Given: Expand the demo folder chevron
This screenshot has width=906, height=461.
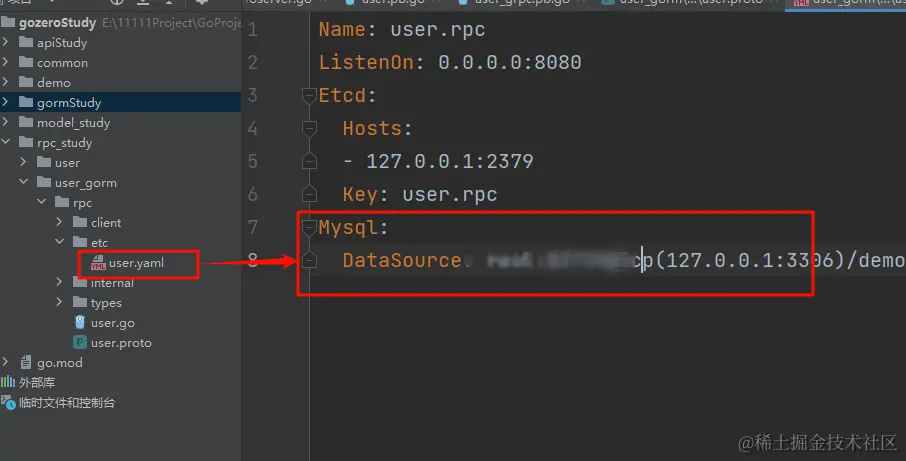Looking at the screenshot, I should (x=6, y=81).
